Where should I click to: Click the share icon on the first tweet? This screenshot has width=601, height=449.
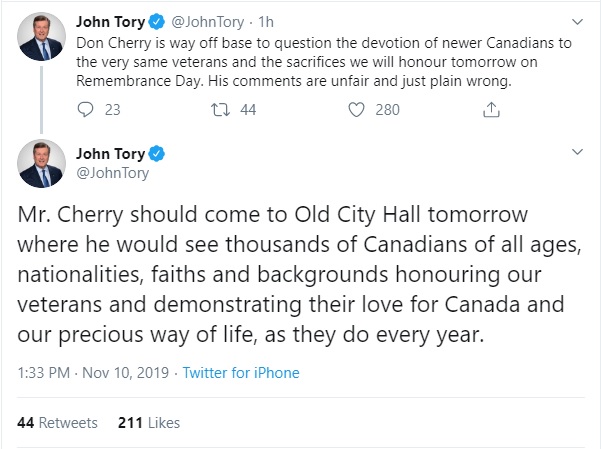491,110
